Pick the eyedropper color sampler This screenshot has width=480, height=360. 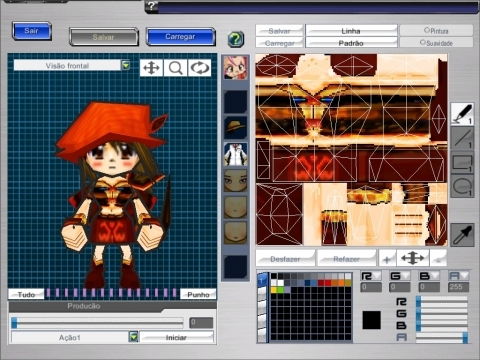(x=462, y=235)
